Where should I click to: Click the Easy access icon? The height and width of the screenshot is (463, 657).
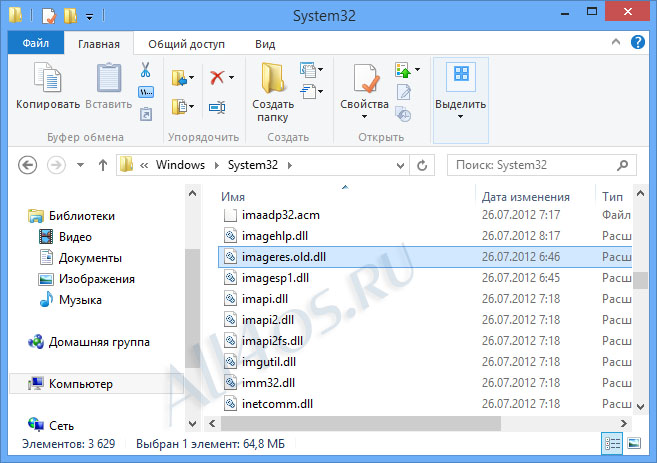coord(308,91)
